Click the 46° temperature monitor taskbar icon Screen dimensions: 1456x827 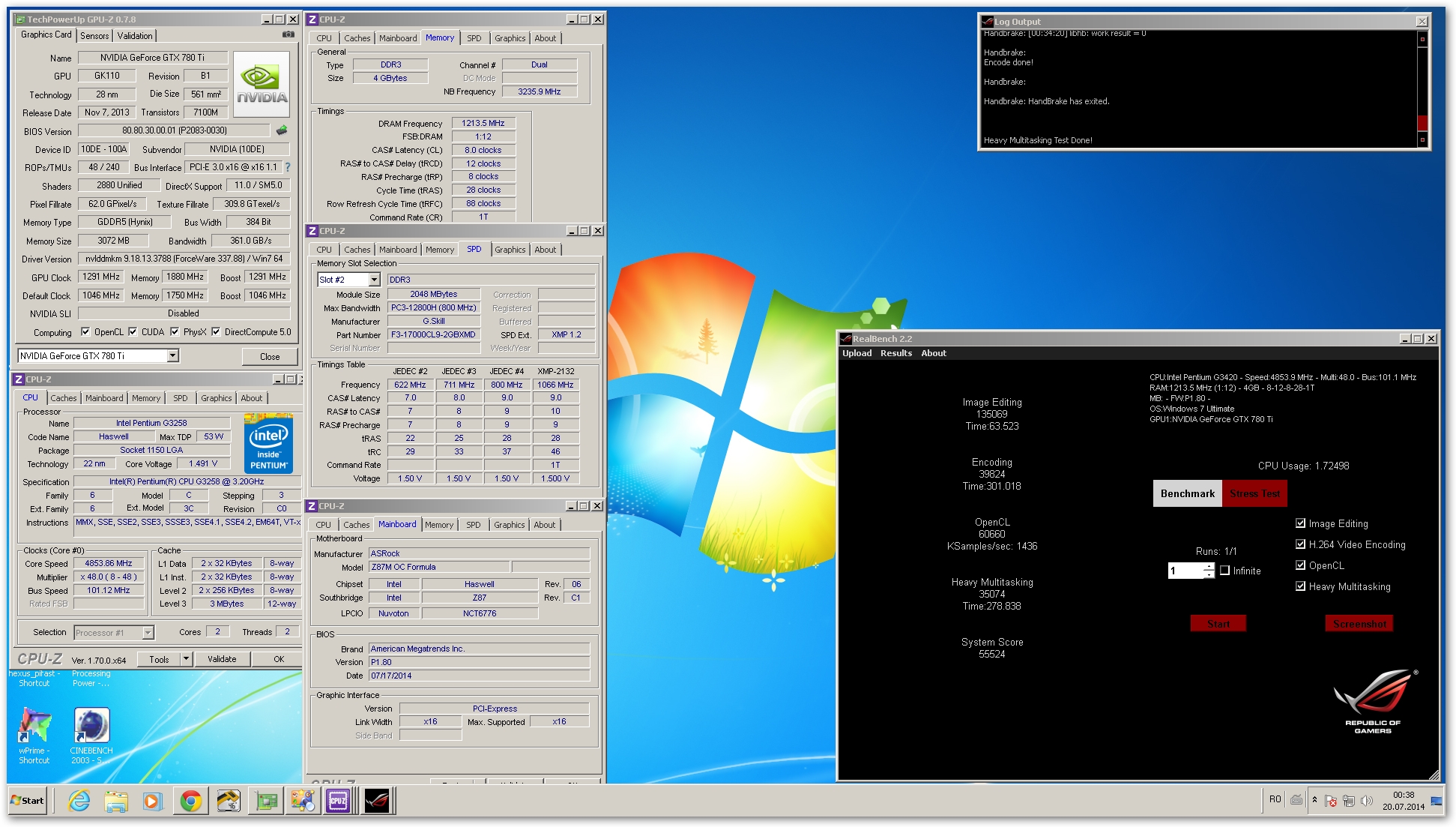click(x=228, y=801)
